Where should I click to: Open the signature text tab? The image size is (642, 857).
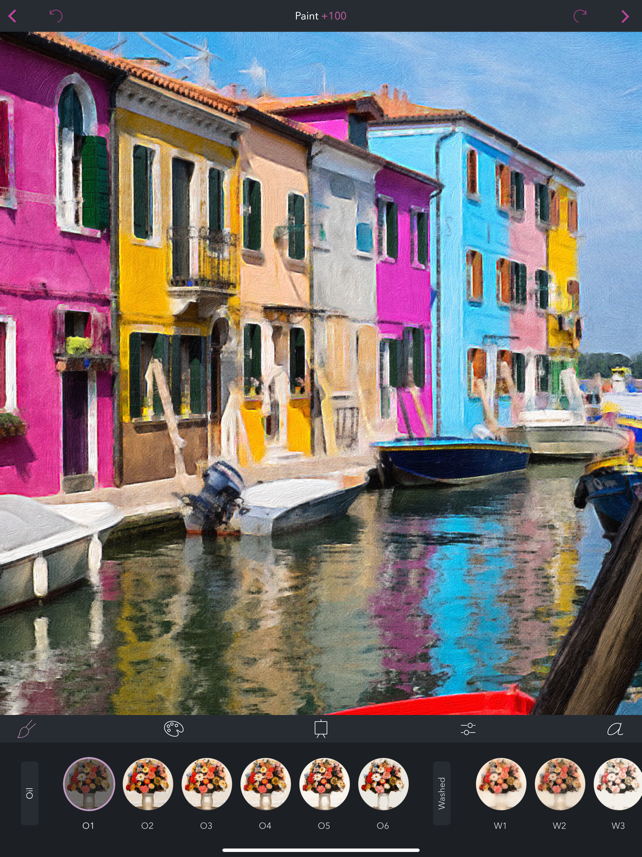[615, 729]
